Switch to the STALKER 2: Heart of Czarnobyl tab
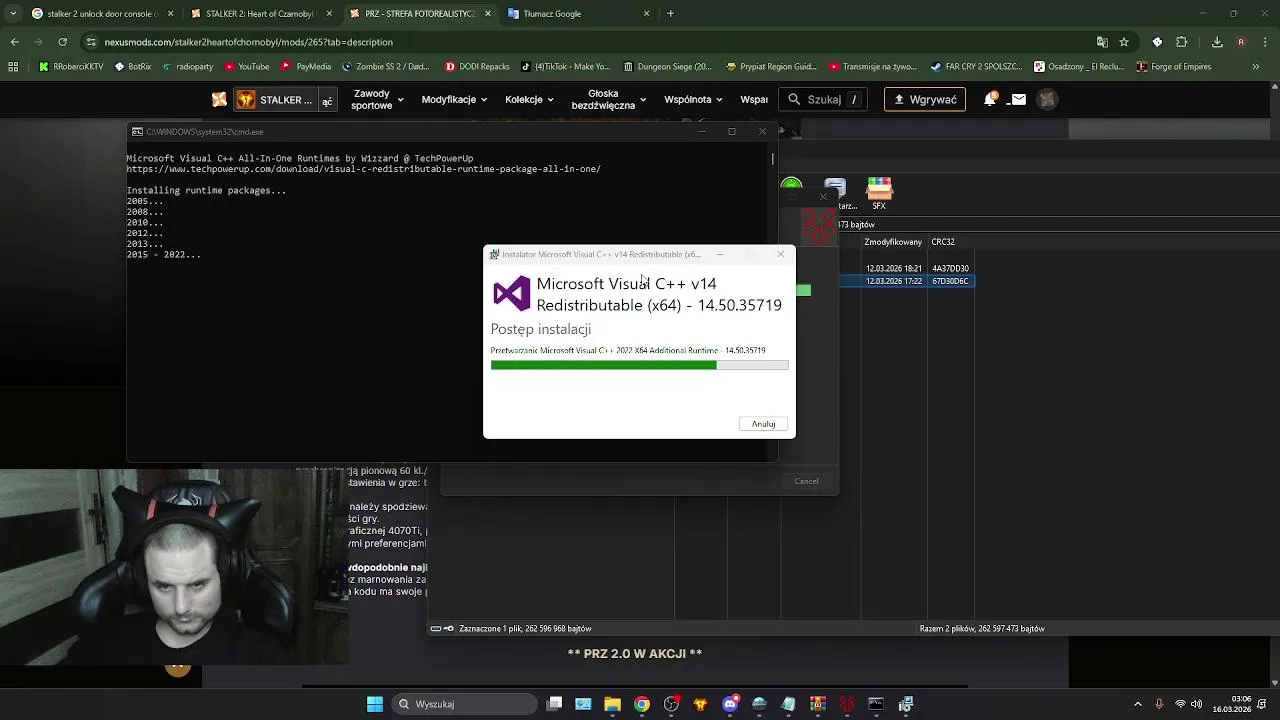The height and width of the screenshot is (720, 1280). pos(259,14)
